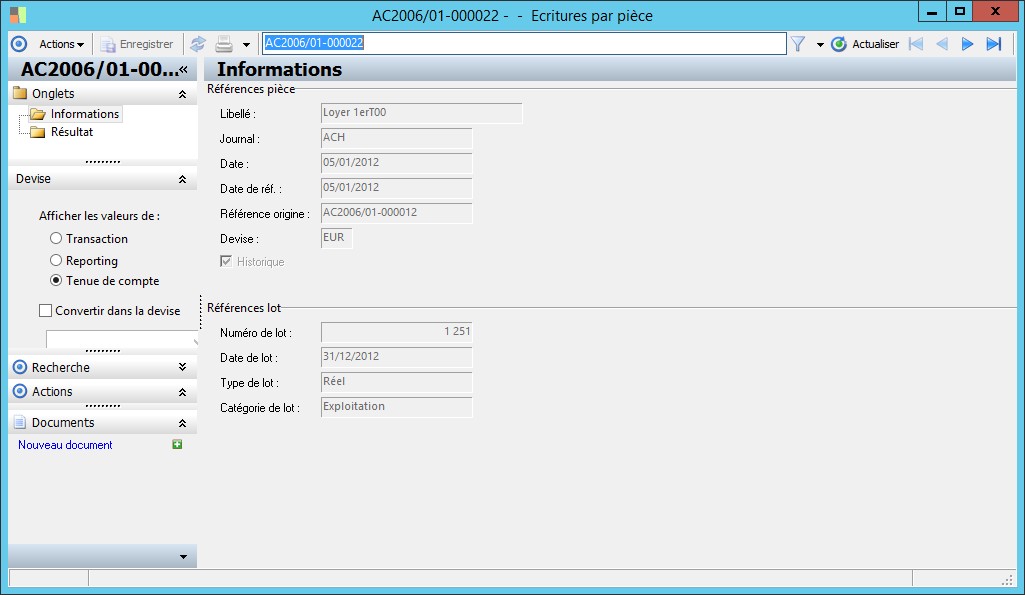The width and height of the screenshot is (1025, 595).
Task: Toggle the Historique checkbox
Action: click(x=226, y=262)
